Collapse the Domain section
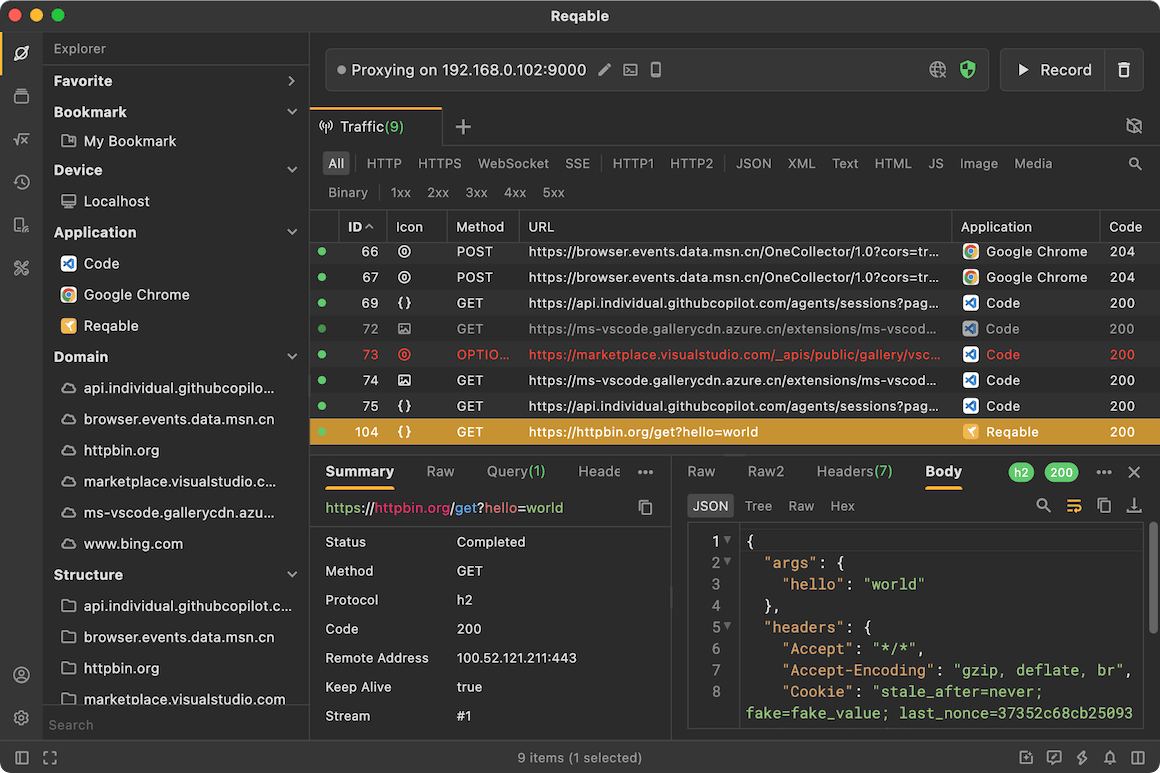1160x773 pixels. (291, 357)
